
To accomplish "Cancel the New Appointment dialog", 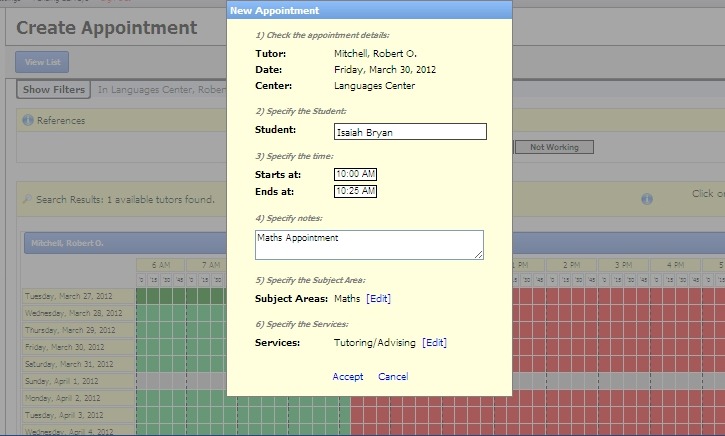I will [393, 376].
